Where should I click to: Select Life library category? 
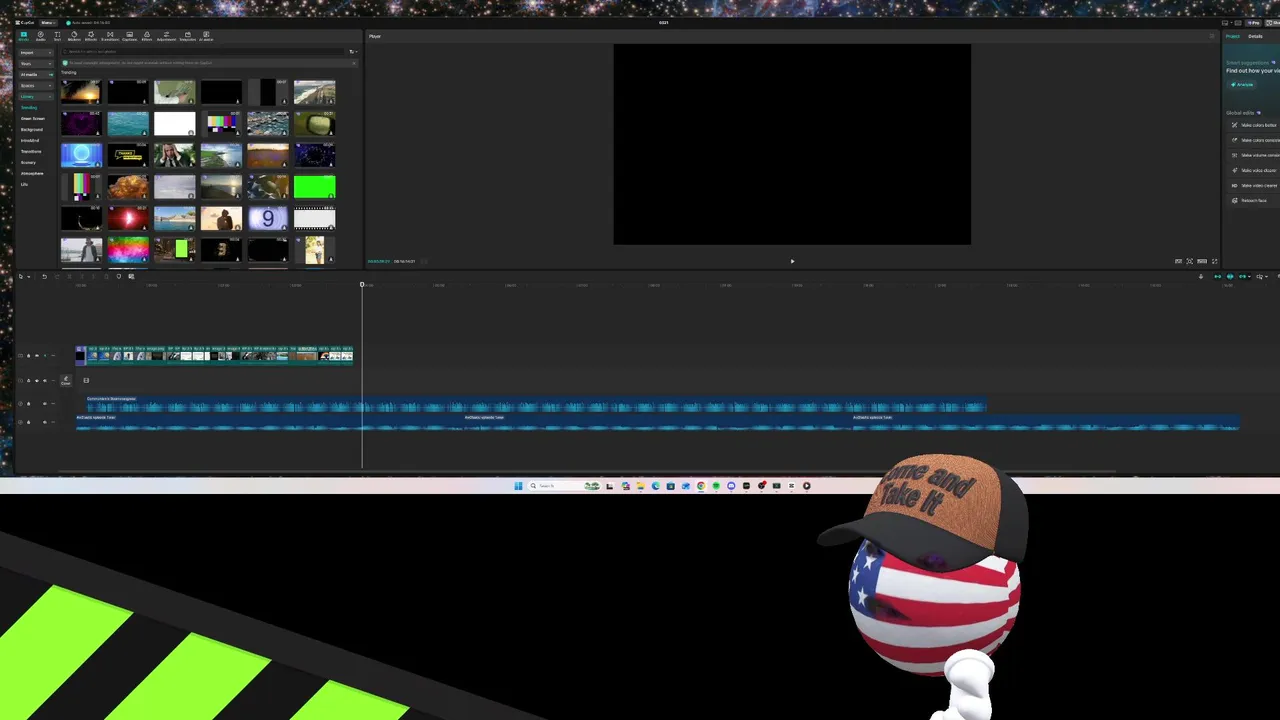(x=25, y=185)
